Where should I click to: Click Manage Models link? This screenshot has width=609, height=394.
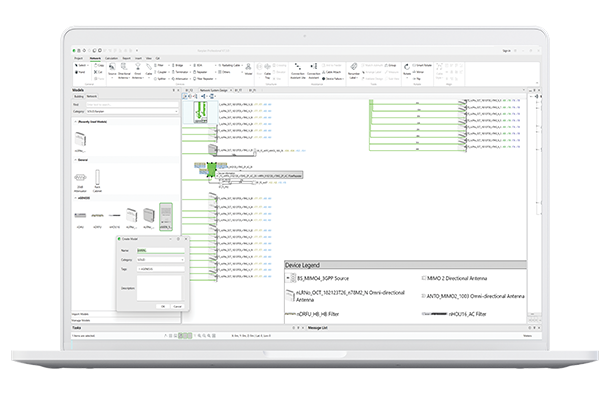[x=81, y=321]
